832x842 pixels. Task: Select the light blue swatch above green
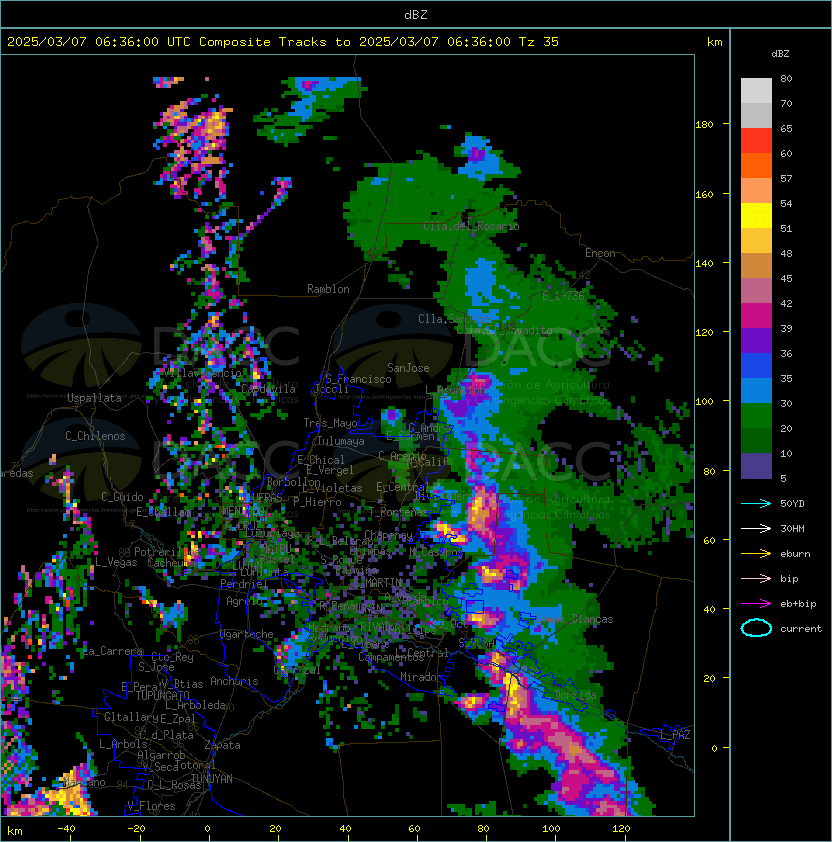click(756, 391)
